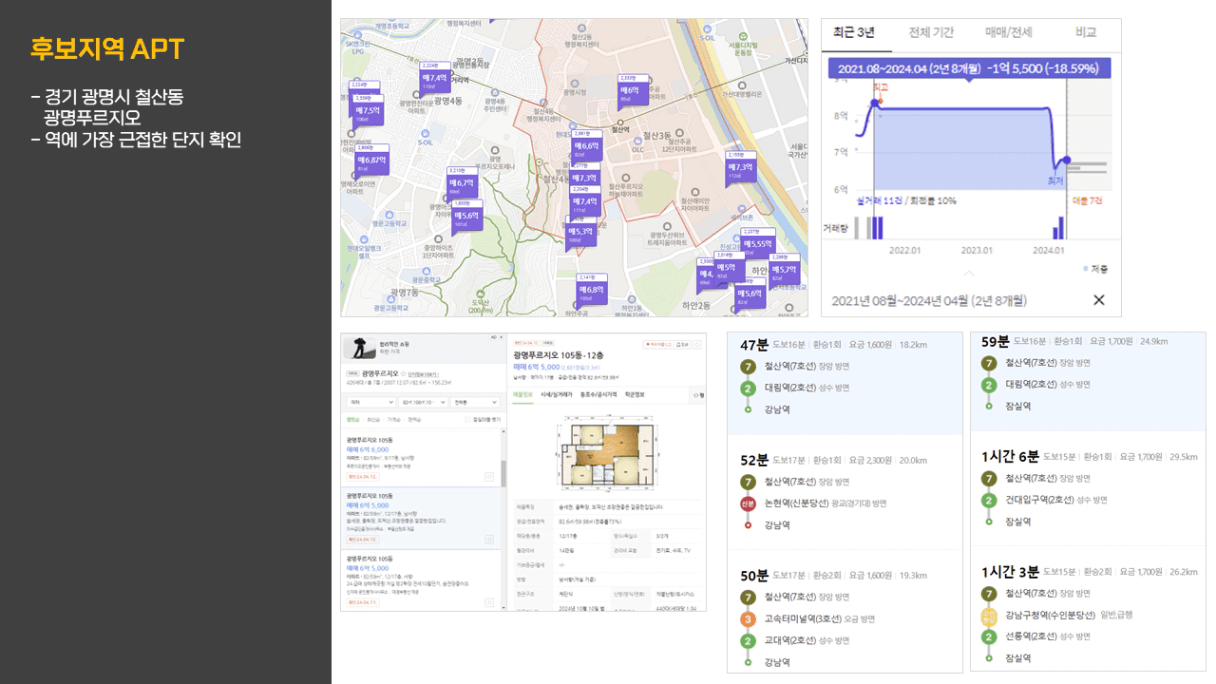The width and height of the screenshot is (1216, 684).
Task: Select the 매 5.7억 price marker on map
Action: (785, 269)
